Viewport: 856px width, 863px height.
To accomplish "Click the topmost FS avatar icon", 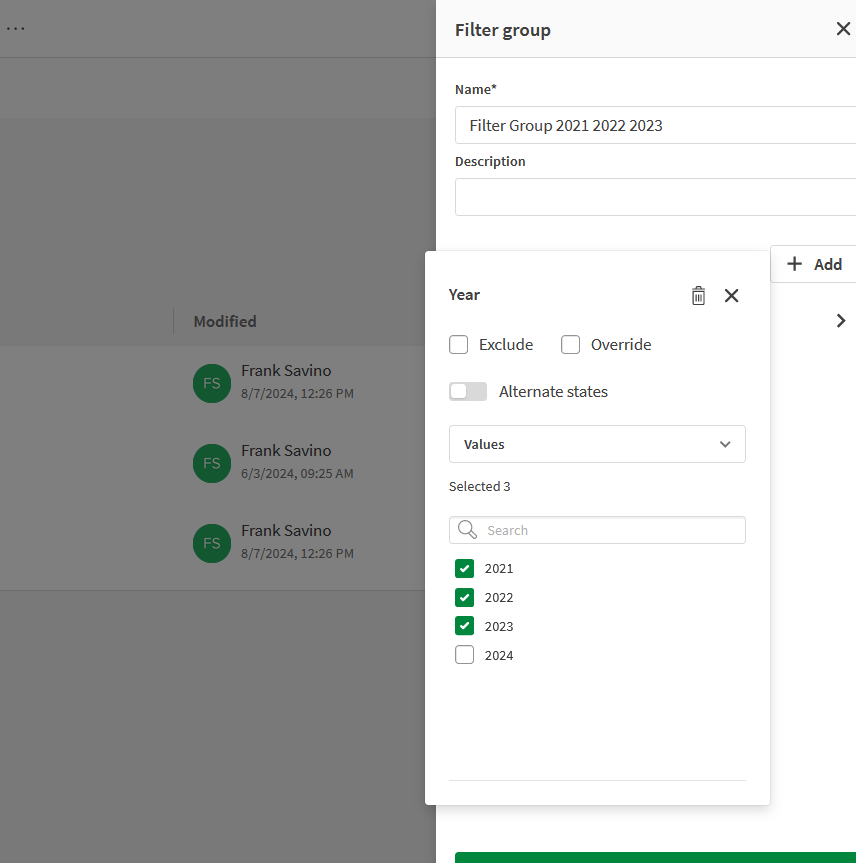I will tap(211, 383).
